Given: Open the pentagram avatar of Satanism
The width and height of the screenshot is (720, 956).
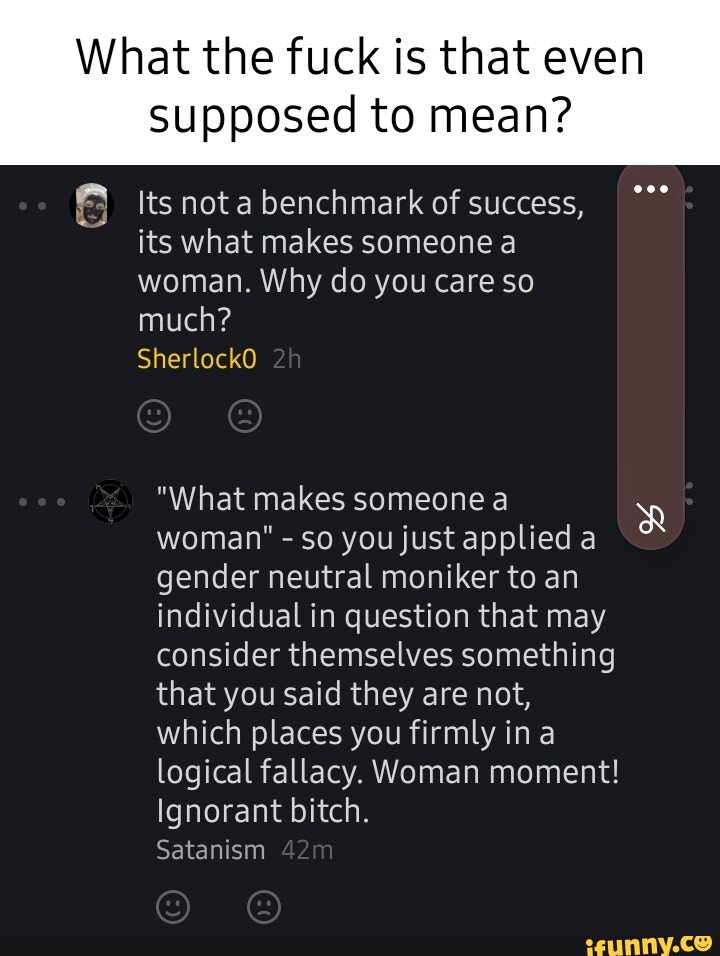Looking at the screenshot, I should tap(110, 501).
